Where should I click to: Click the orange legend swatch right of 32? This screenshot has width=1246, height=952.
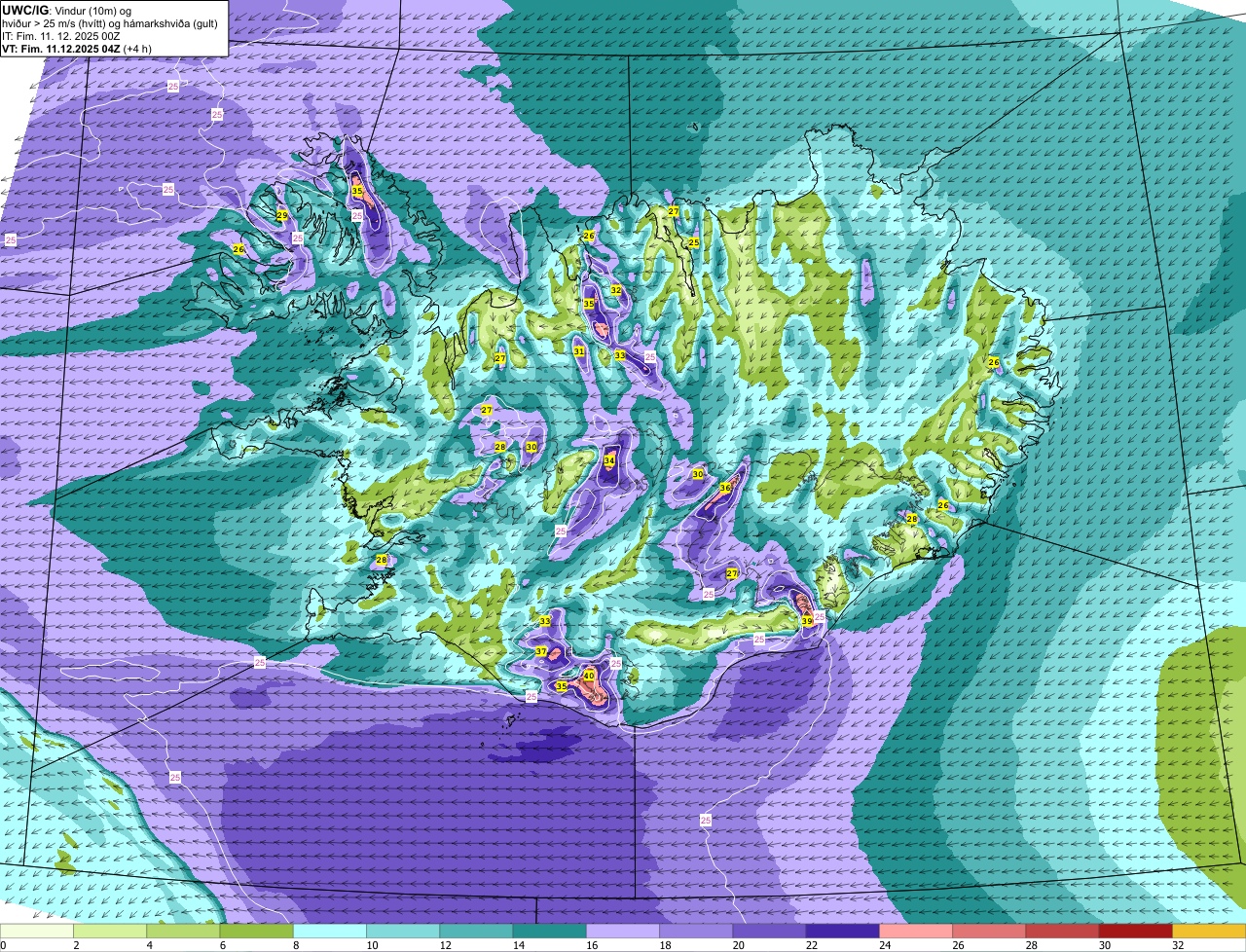coord(1209,931)
